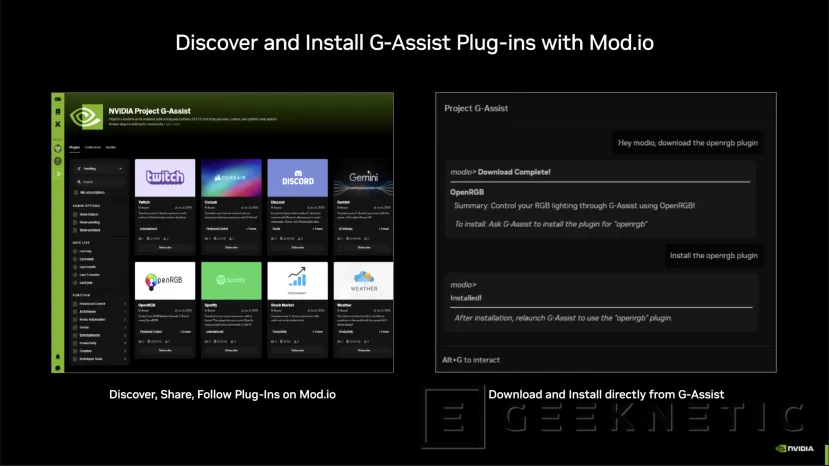Check the Creative filter
The width and height of the screenshot is (829, 466).
tap(75, 351)
